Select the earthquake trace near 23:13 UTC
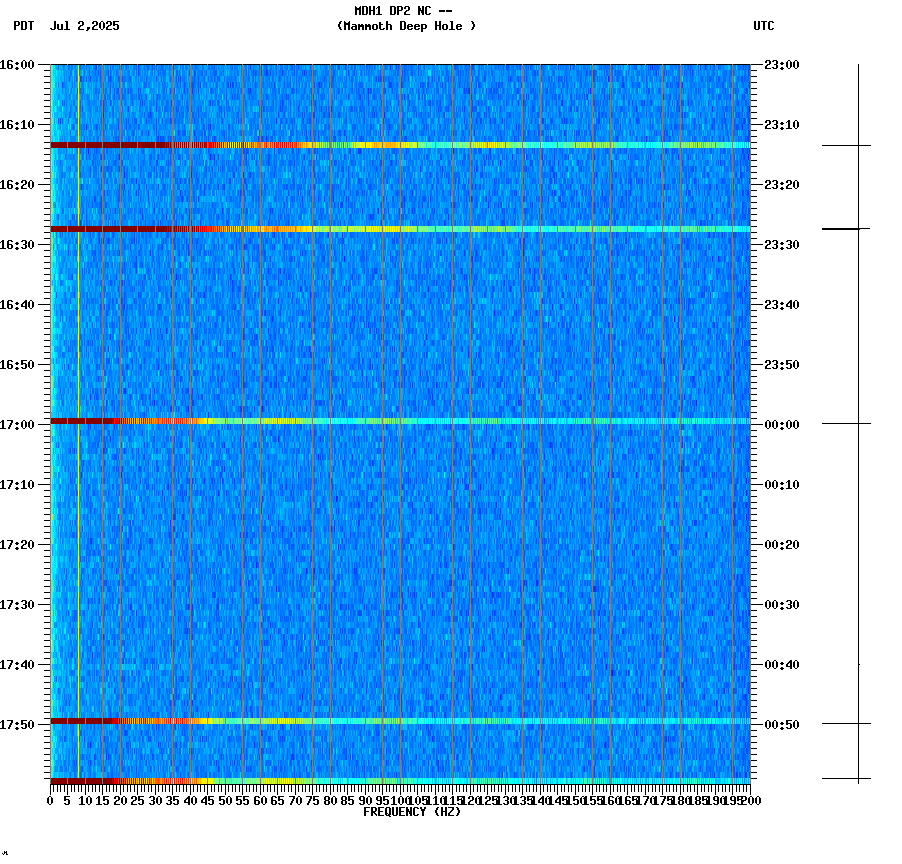Image resolution: width=902 pixels, height=864 pixels. [400, 144]
